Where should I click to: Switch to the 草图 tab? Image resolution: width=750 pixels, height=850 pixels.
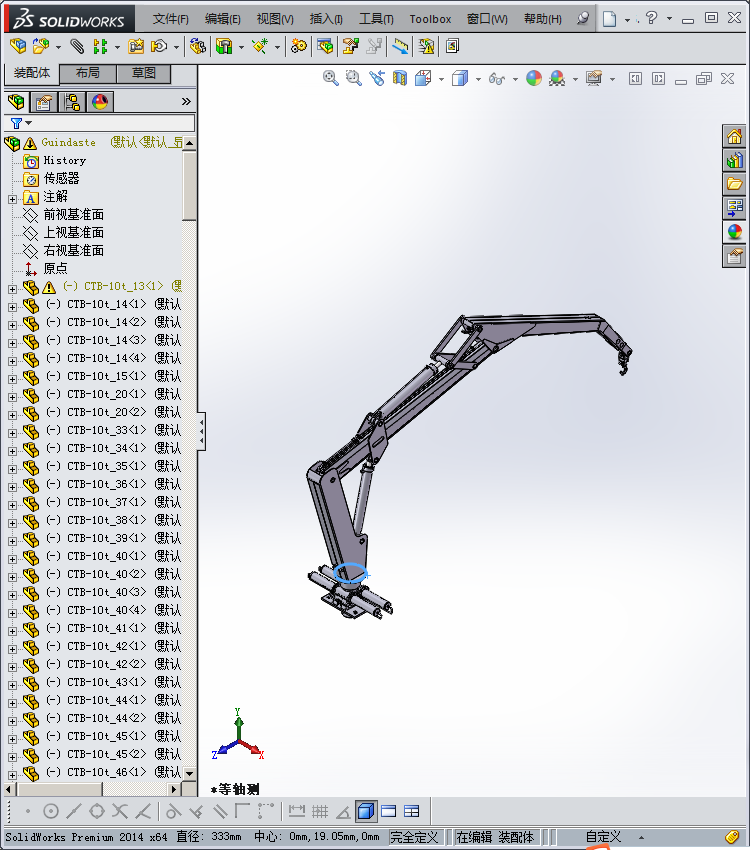[144, 73]
